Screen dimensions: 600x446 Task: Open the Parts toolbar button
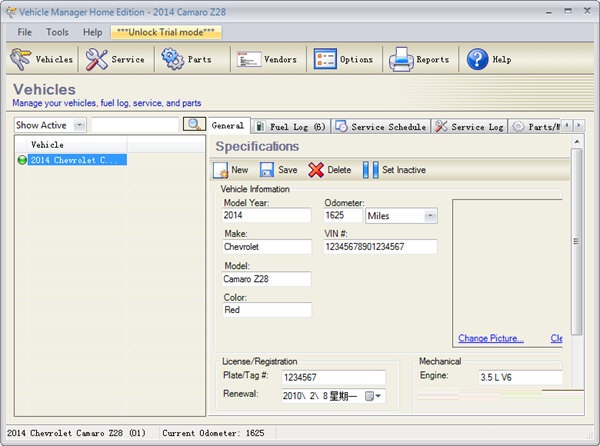click(188, 59)
